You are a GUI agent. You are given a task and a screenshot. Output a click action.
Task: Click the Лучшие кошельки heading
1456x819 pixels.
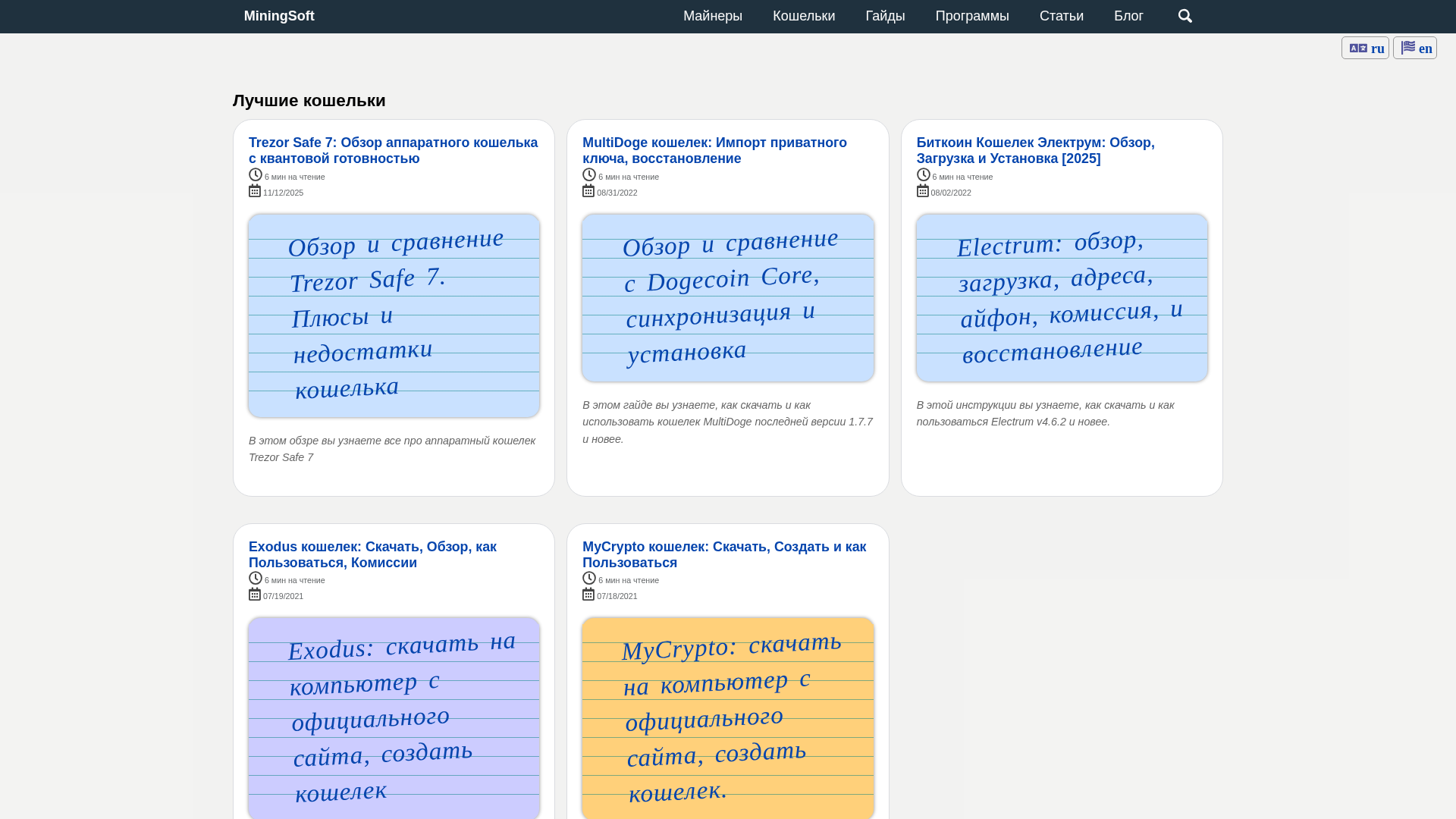pyautogui.click(x=309, y=100)
